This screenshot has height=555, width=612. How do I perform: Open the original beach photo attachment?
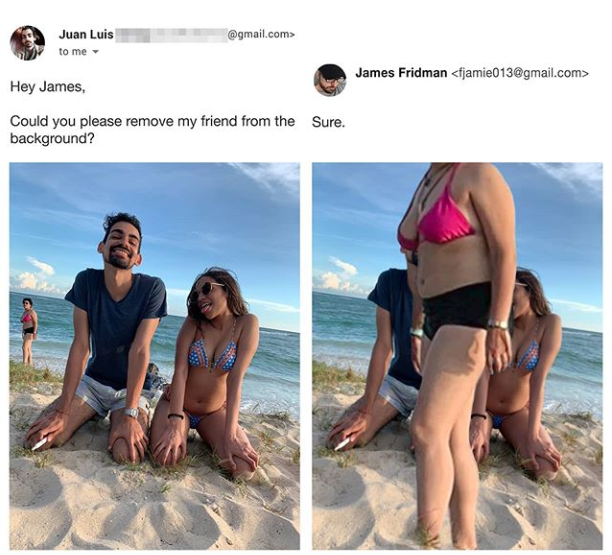click(x=155, y=356)
